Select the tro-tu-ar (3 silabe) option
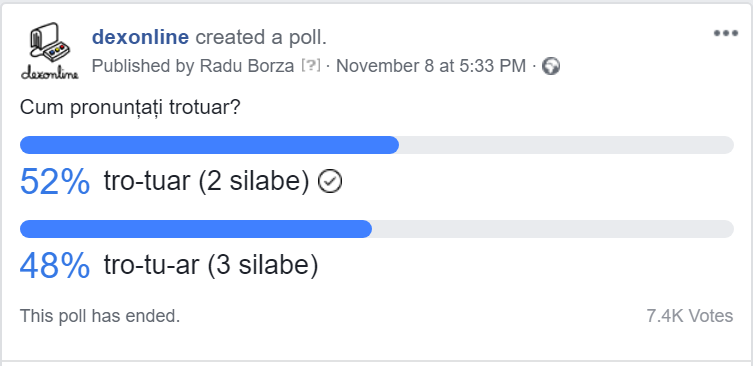753x366 pixels. [x=211, y=266]
